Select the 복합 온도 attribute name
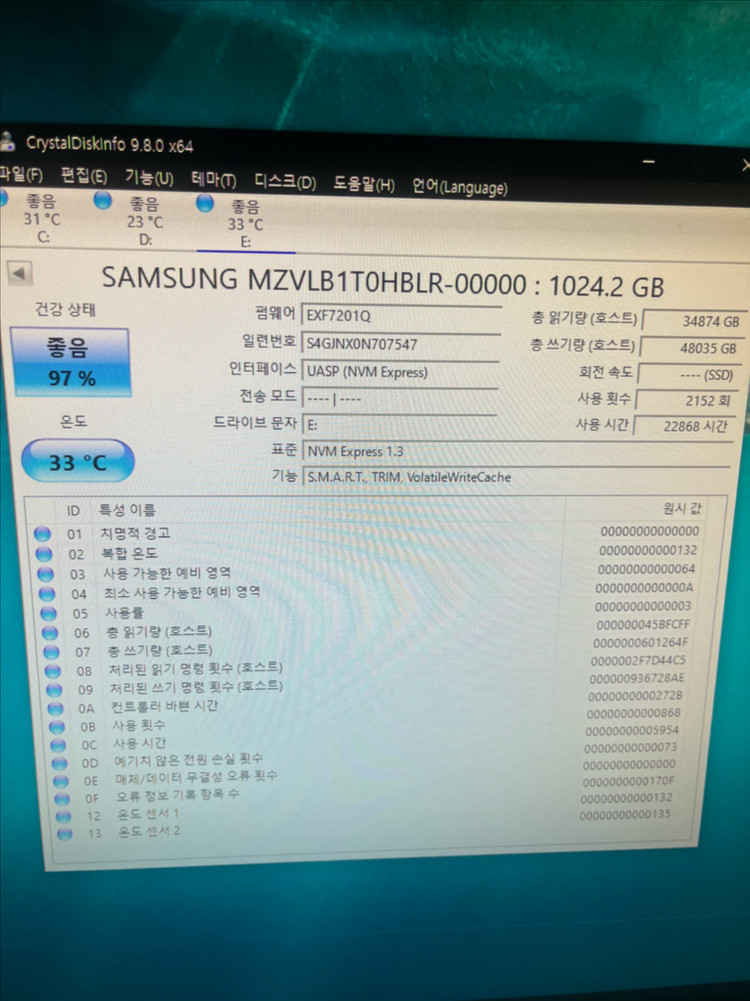 point(130,553)
